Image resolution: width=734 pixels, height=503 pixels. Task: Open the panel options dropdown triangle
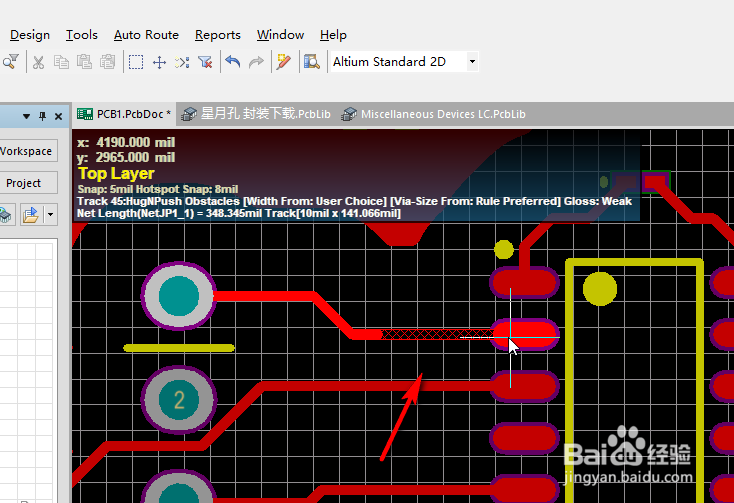pos(26,116)
